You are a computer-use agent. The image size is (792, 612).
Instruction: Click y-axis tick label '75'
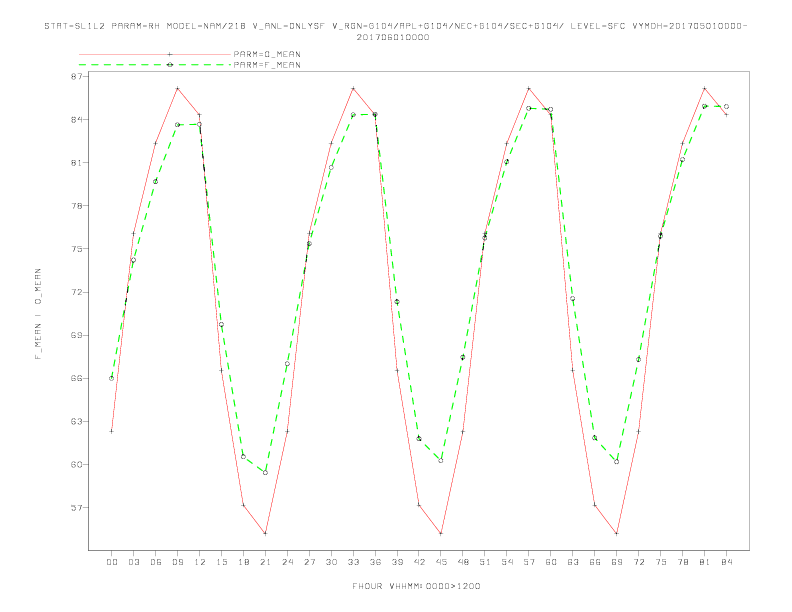(79, 249)
